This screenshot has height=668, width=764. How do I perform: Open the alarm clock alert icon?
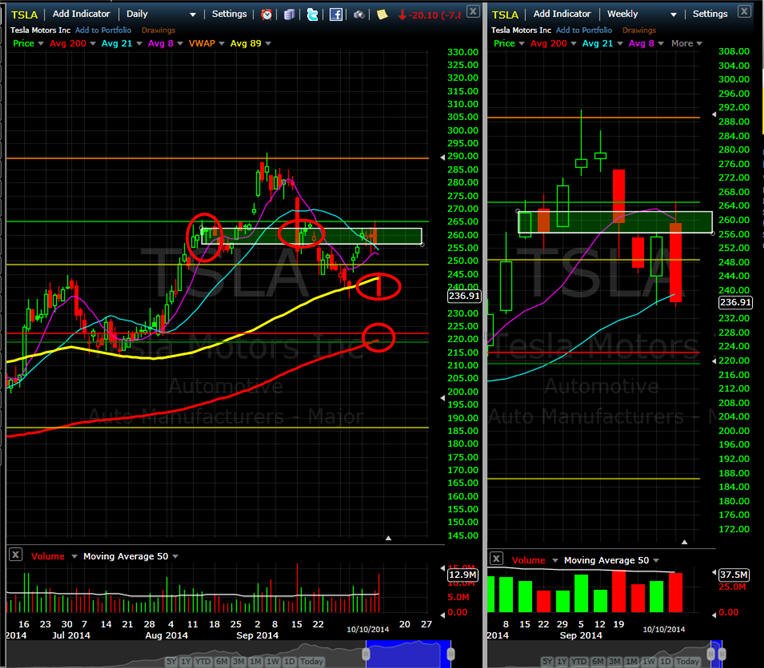coord(266,14)
